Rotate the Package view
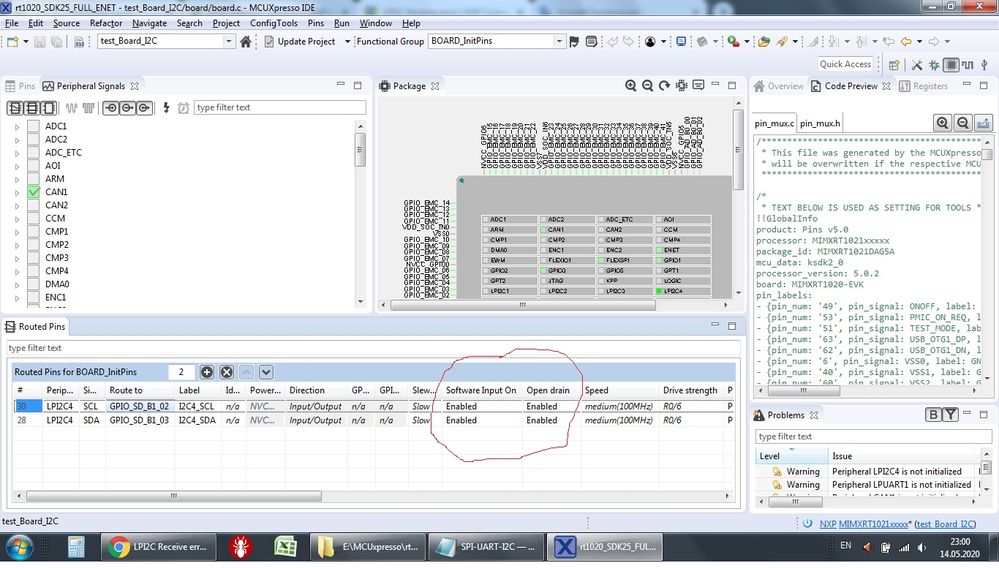The image size is (999, 568). pyautogui.click(x=665, y=85)
